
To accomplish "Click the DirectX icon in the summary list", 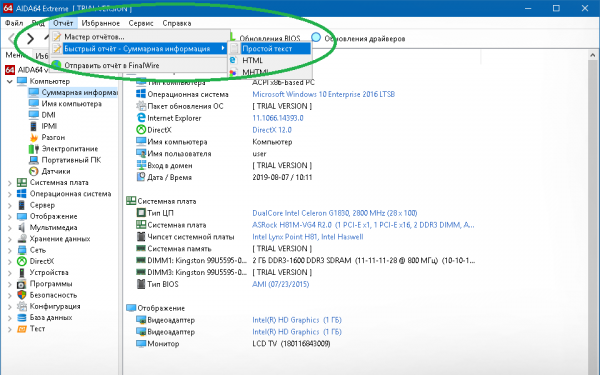I will pos(141,130).
